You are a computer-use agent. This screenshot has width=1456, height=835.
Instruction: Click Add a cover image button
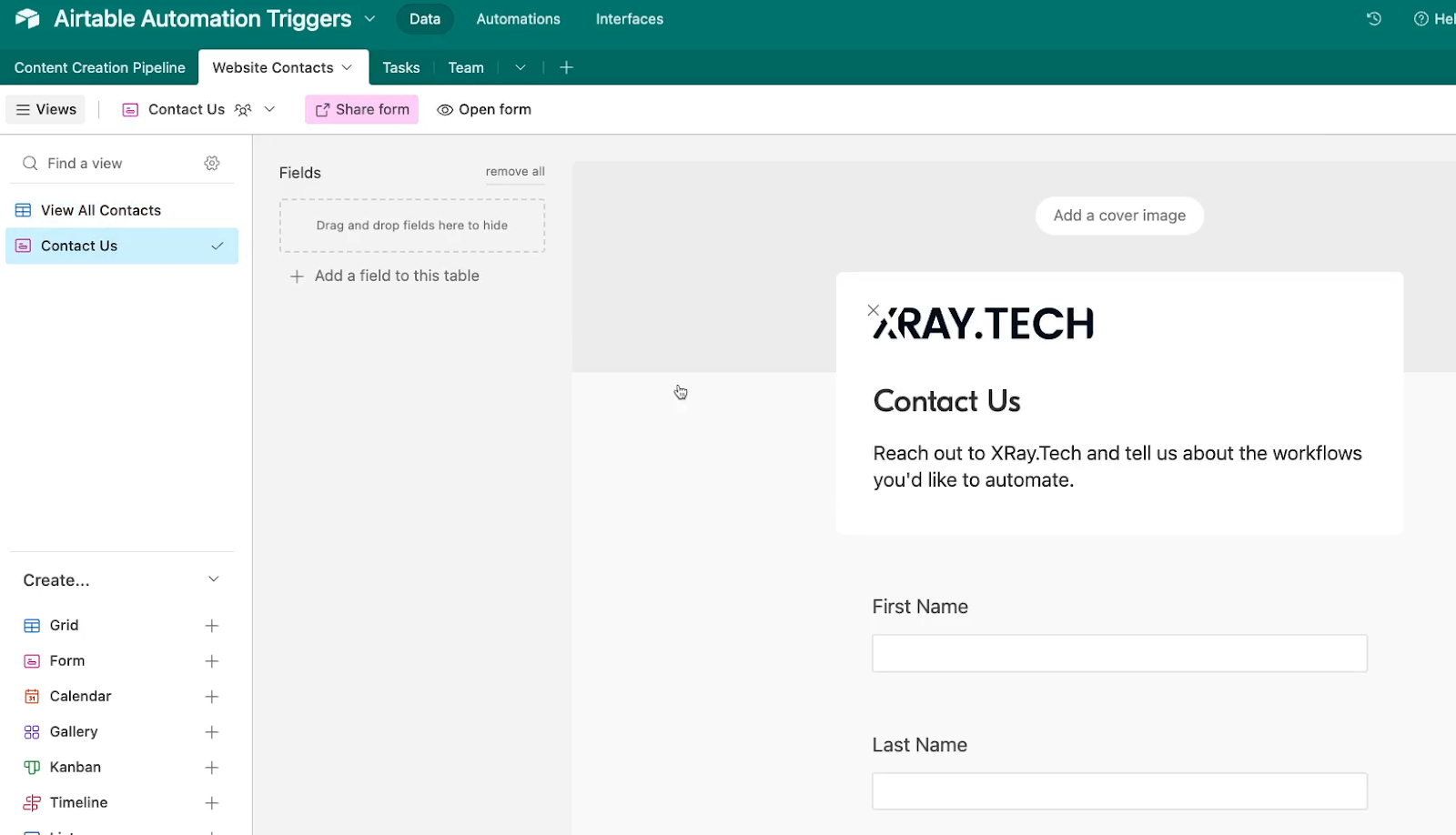point(1119,216)
